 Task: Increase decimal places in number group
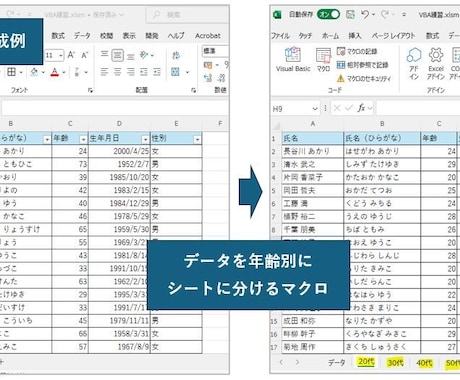point(208,78)
